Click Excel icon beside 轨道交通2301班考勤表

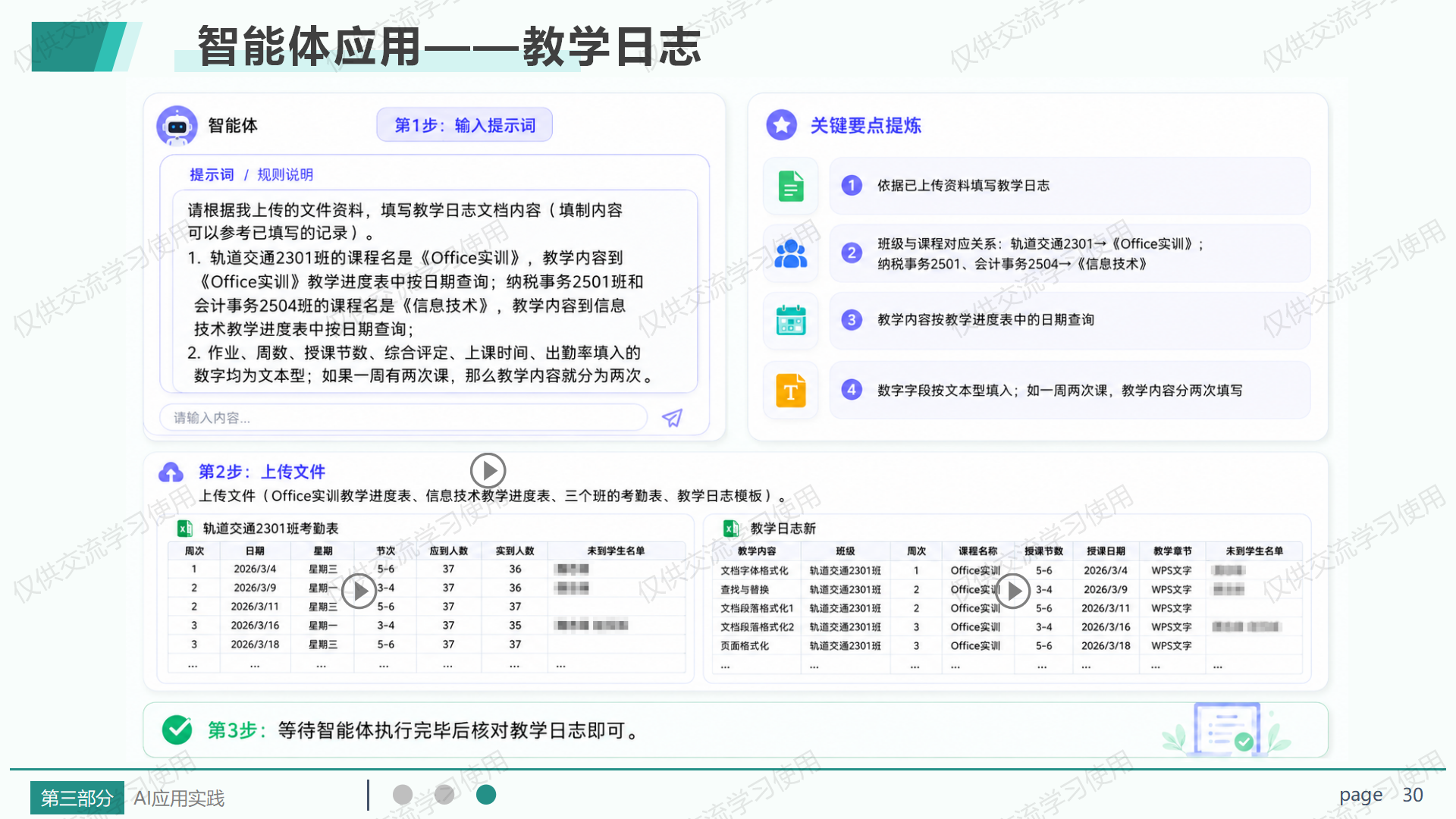point(184,529)
